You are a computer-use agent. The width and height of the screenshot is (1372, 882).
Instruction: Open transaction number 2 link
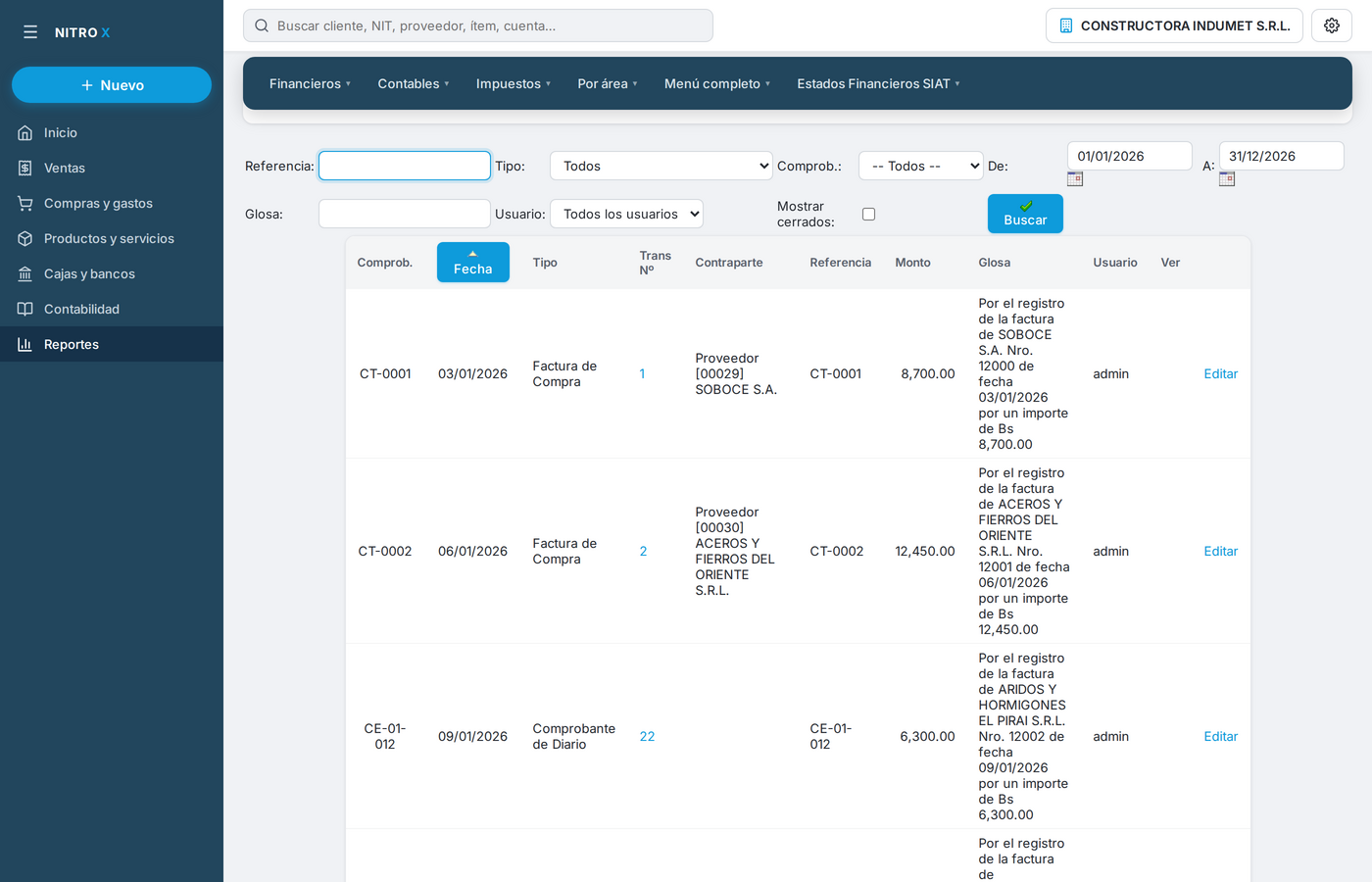point(643,551)
